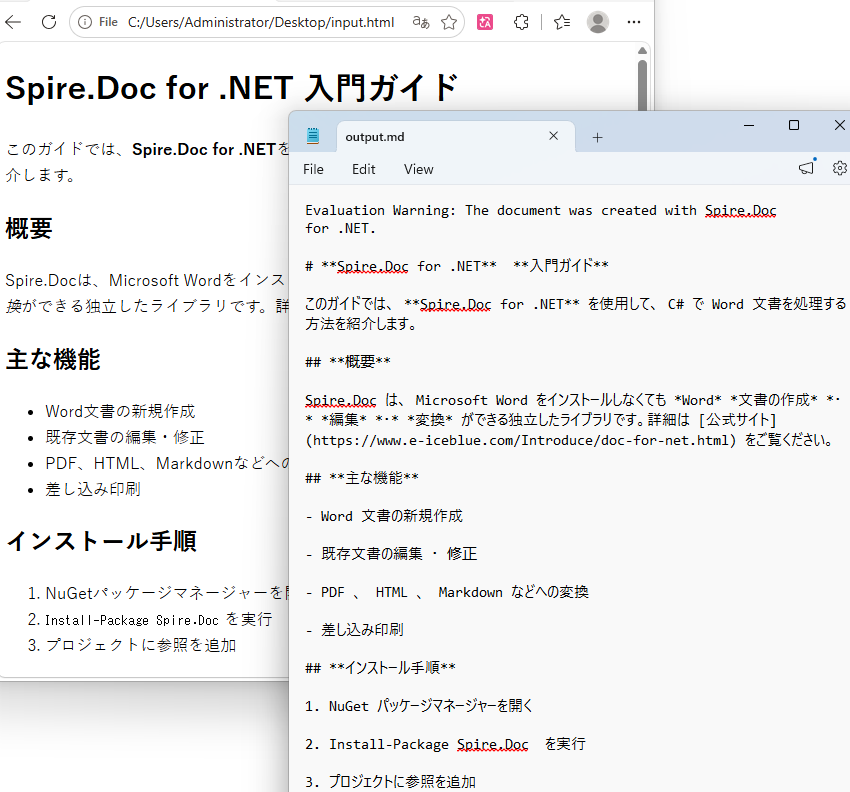Click the 'Spire.Doc for .NET 入門ガイド' page title

(232, 88)
